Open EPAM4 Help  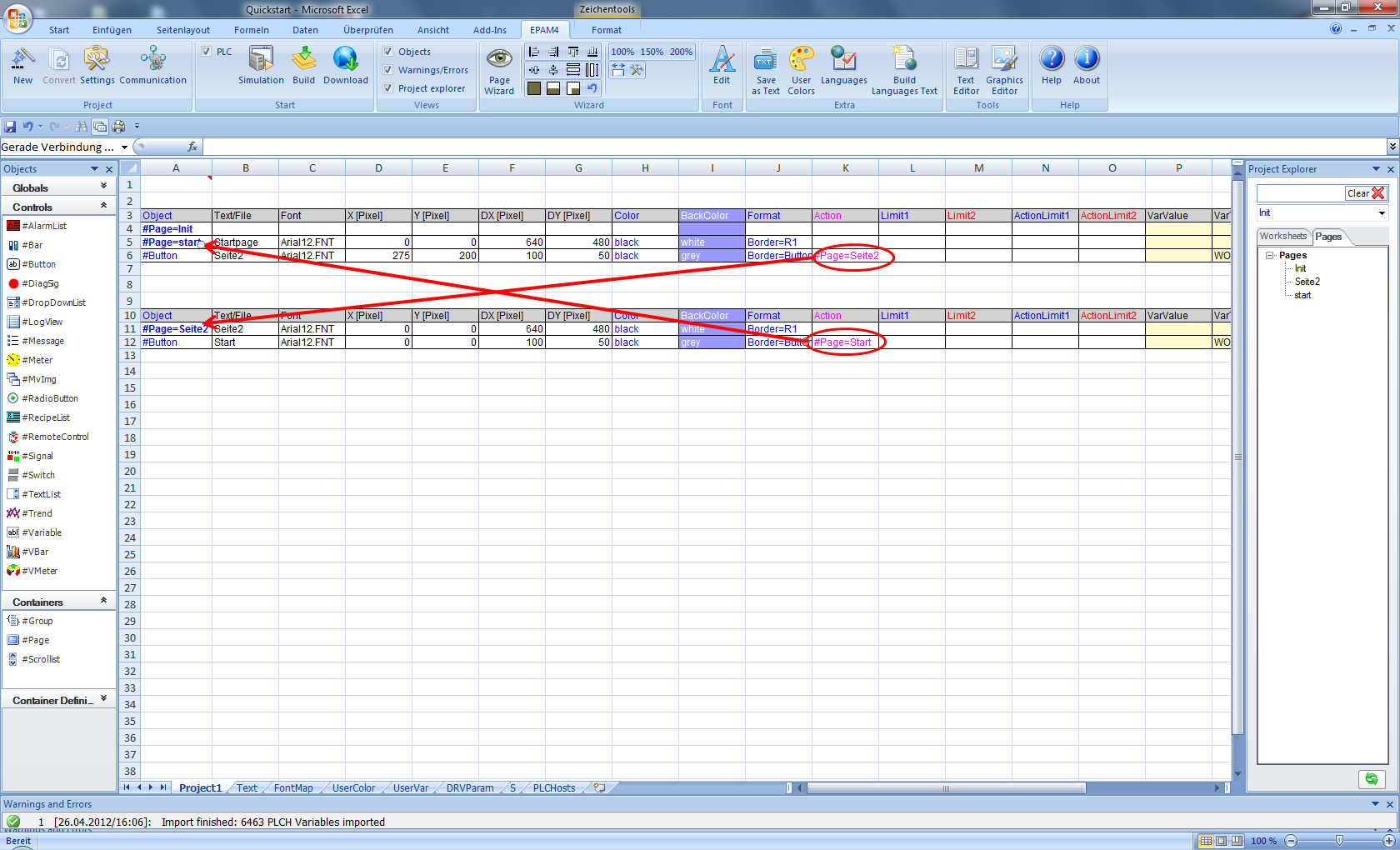point(1052,66)
